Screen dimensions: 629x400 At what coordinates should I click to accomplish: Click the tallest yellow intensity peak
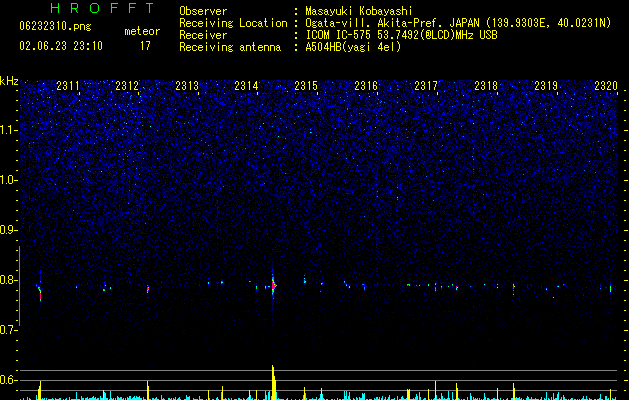click(x=273, y=382)
